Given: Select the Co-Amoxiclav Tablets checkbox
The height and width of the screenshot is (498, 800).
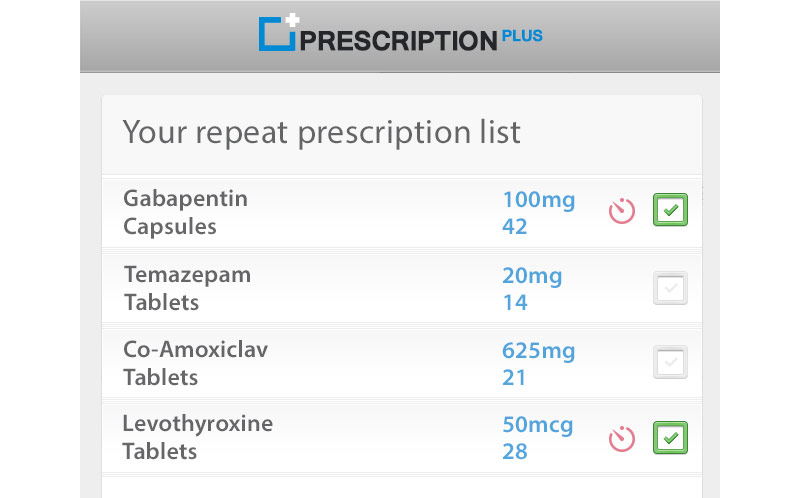Looking at the screenshot, I should (670, 362).
